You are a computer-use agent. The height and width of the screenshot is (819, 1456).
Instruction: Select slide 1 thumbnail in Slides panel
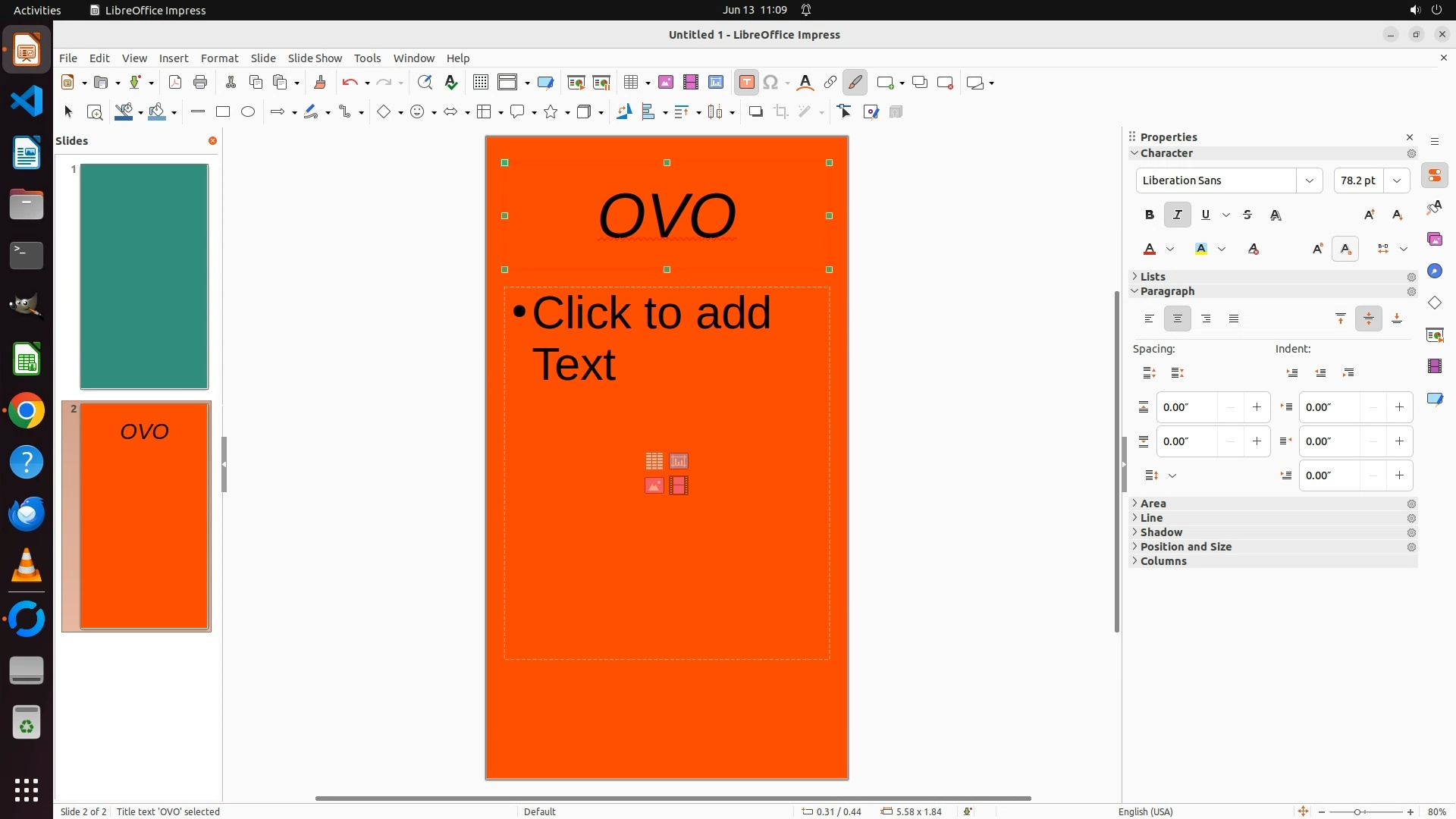click(144, 276)
